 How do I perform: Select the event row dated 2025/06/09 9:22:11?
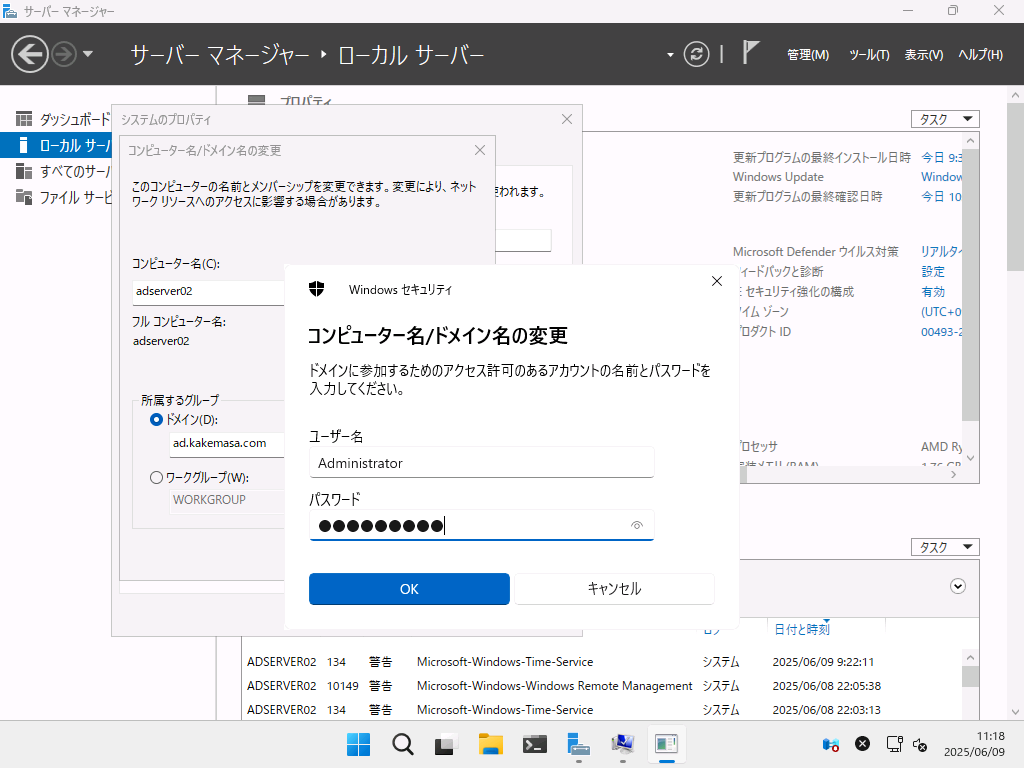(x=603, y=662)
